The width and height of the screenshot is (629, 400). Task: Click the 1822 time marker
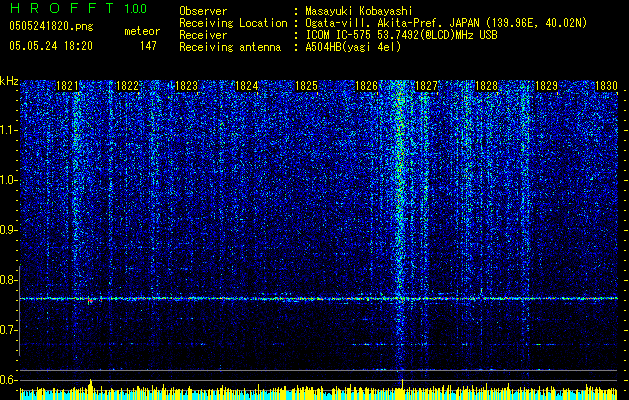[127, 86]
